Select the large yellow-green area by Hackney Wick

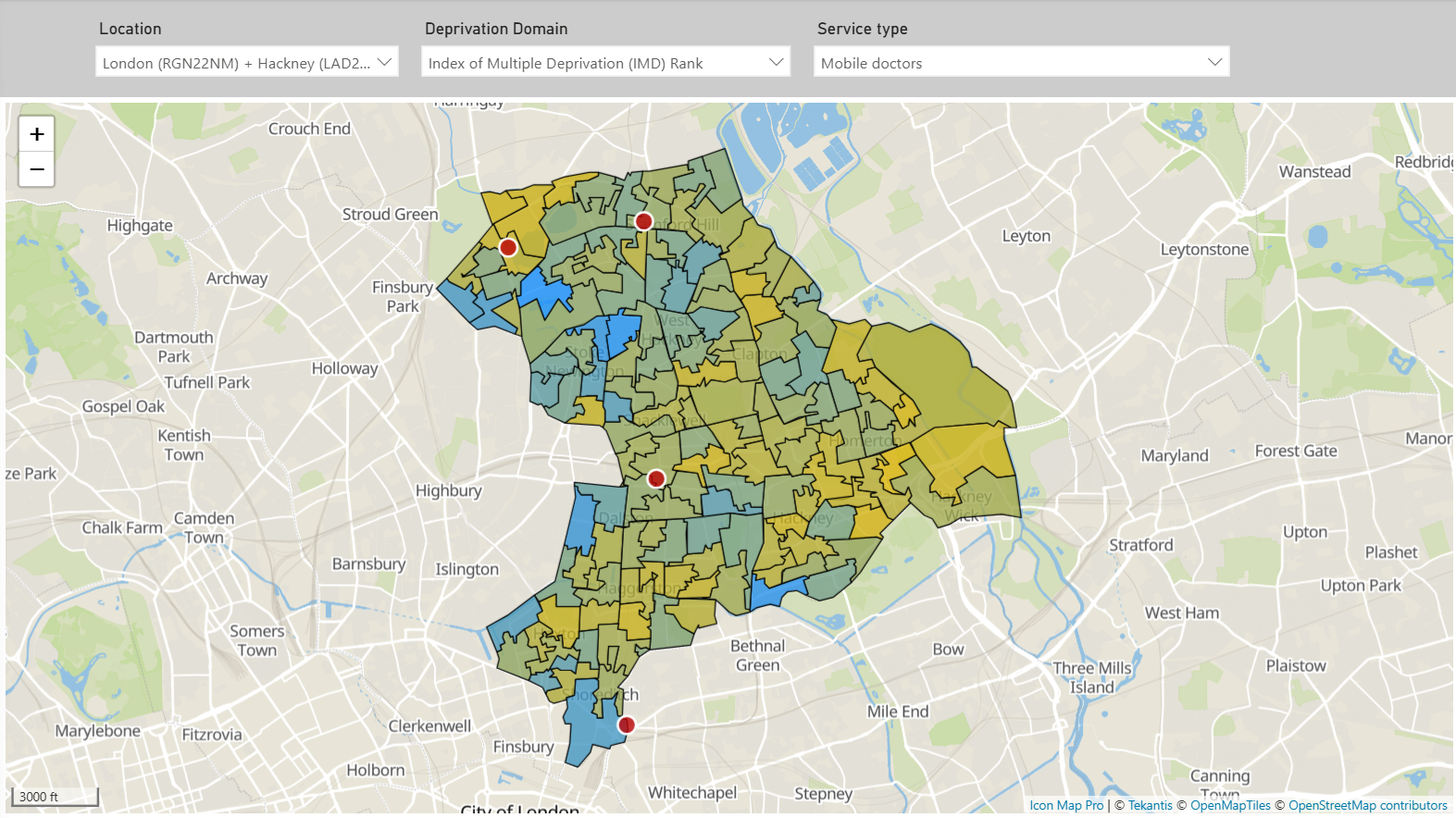click(x=935, y=370)
